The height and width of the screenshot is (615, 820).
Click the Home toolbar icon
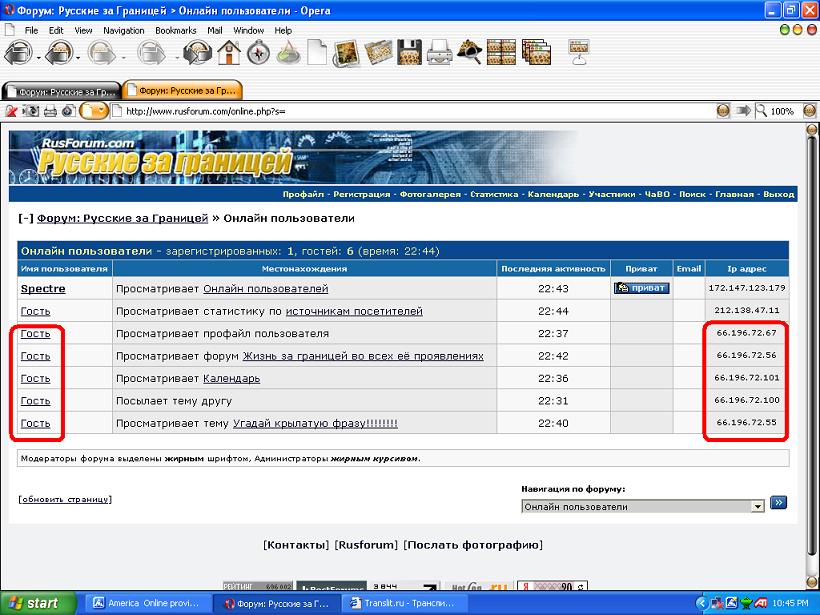tap(228, 52)
